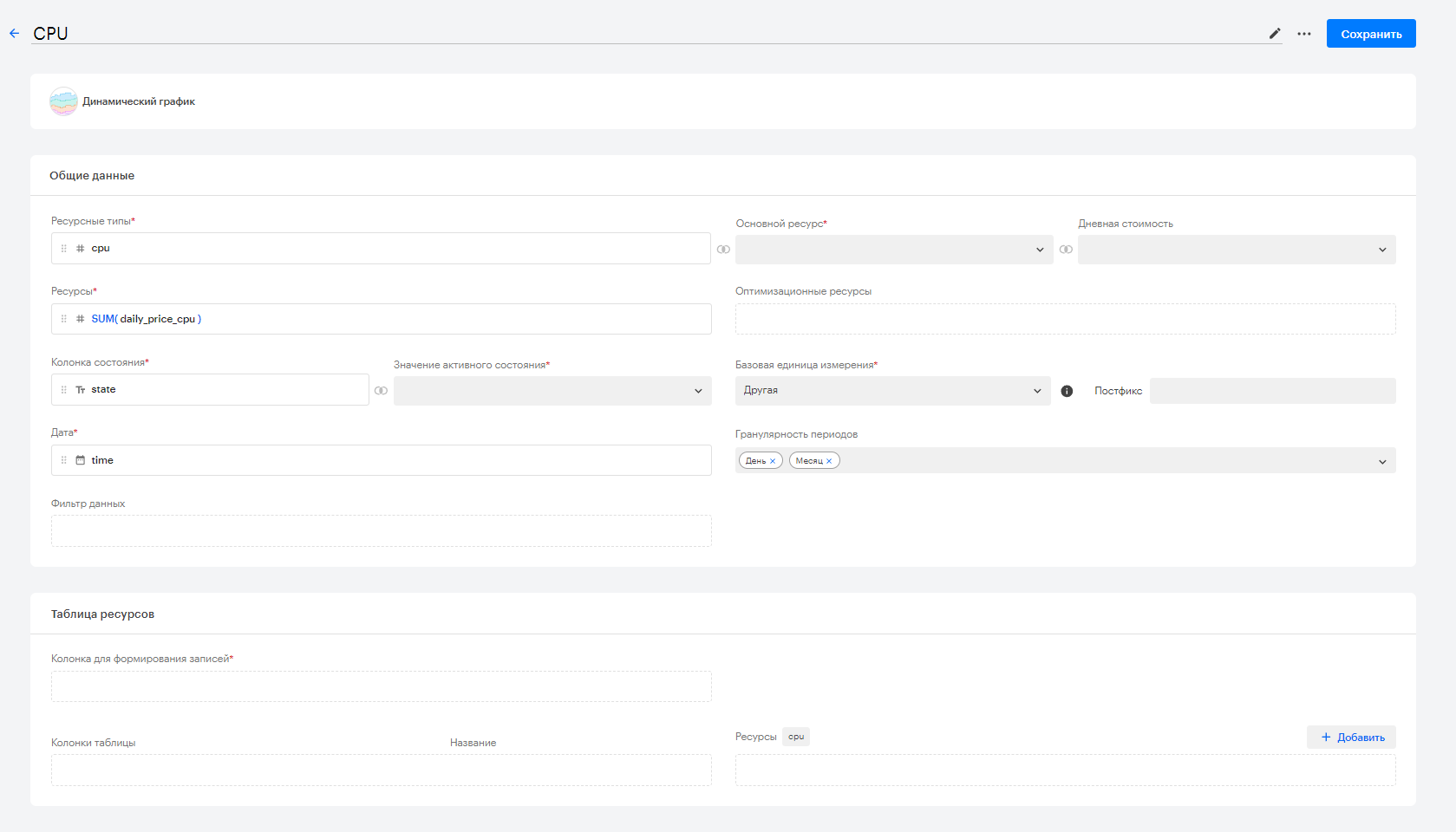
Task: Toggle link icon before Основной ресурс
Action: click(723, 250)
